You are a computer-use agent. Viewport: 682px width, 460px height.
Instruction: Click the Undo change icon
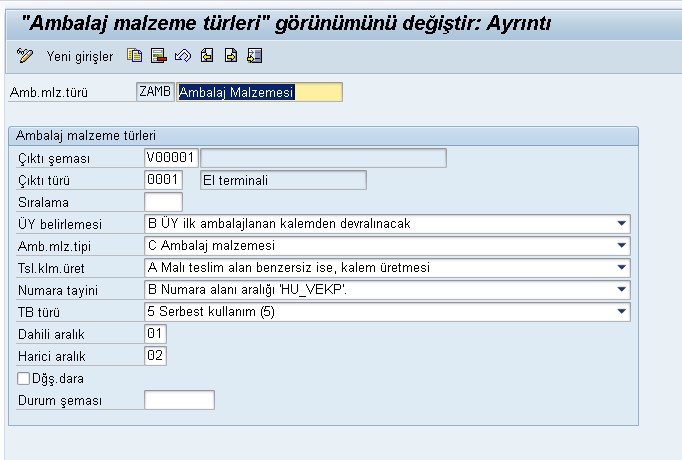pyautogui.click(x=181, y=55)
